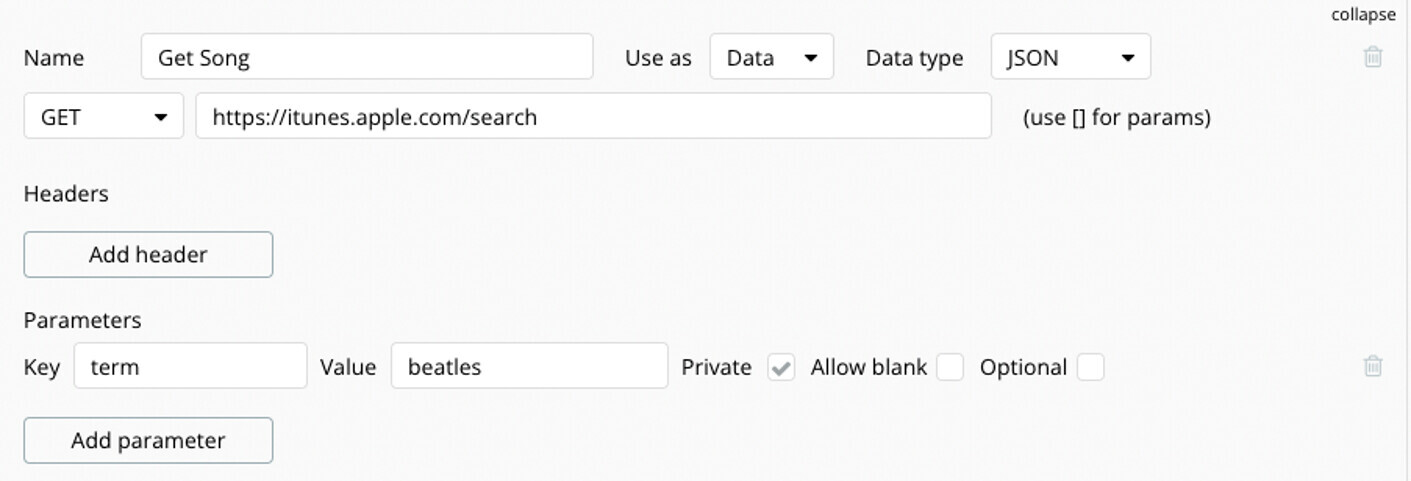Toggle the Private checkbox
Screen dimensions: 1411x481
[x=781, y=367]
